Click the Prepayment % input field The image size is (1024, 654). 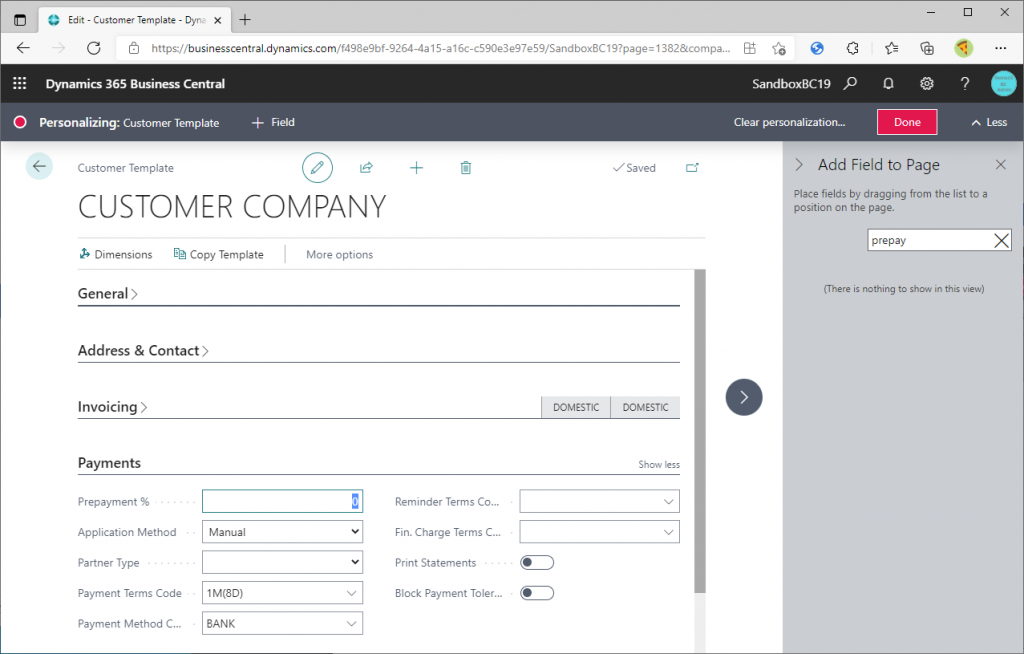[x=282, y=501]
